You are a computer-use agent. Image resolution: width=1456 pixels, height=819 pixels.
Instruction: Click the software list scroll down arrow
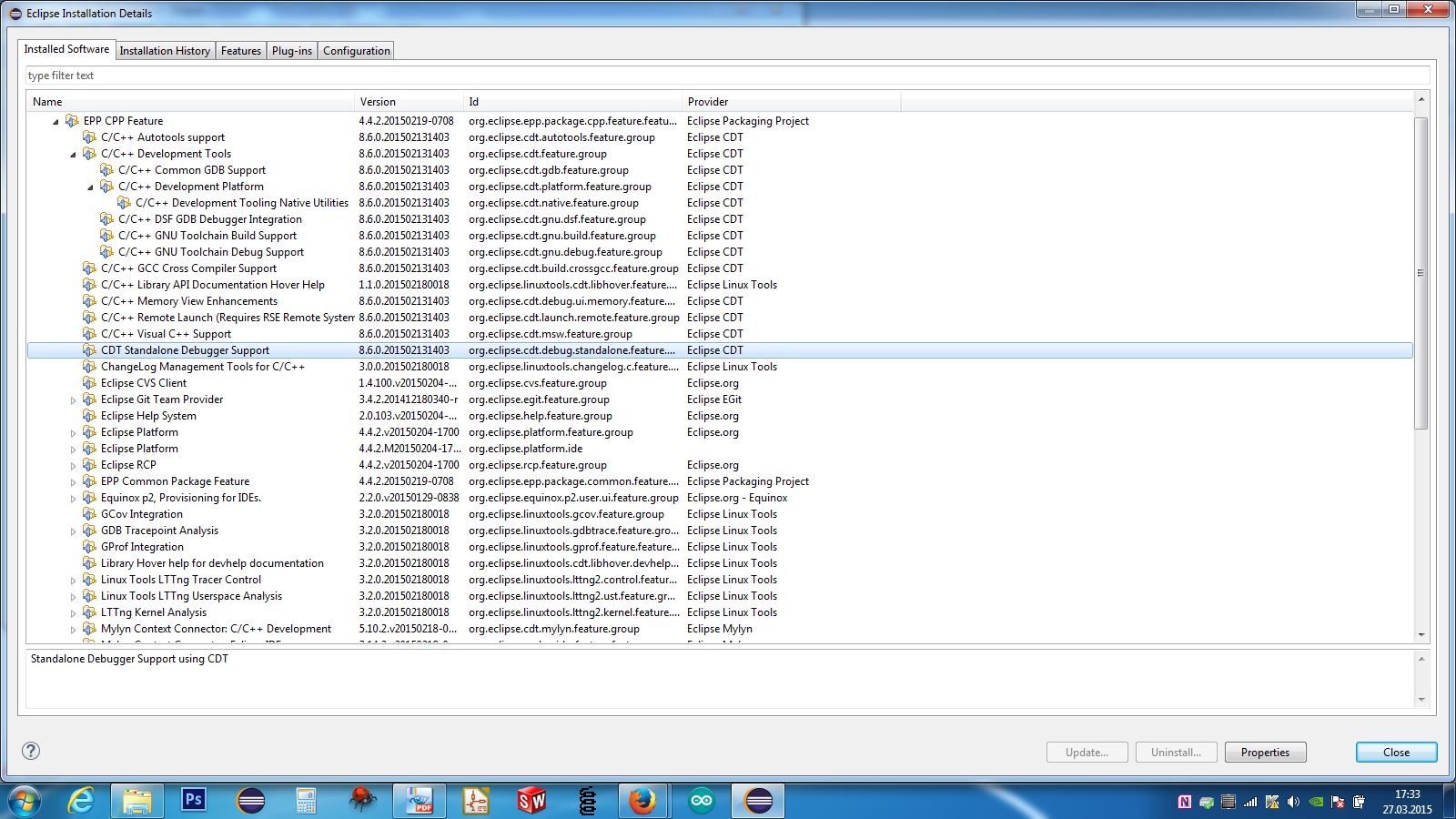(x=1421, y=635)
